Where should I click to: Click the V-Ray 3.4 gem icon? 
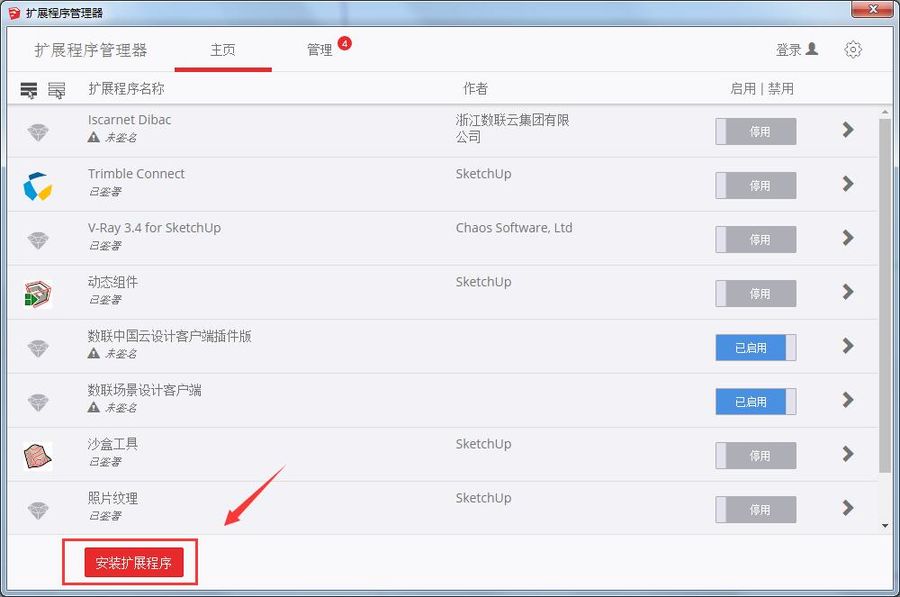coord(38,240)
